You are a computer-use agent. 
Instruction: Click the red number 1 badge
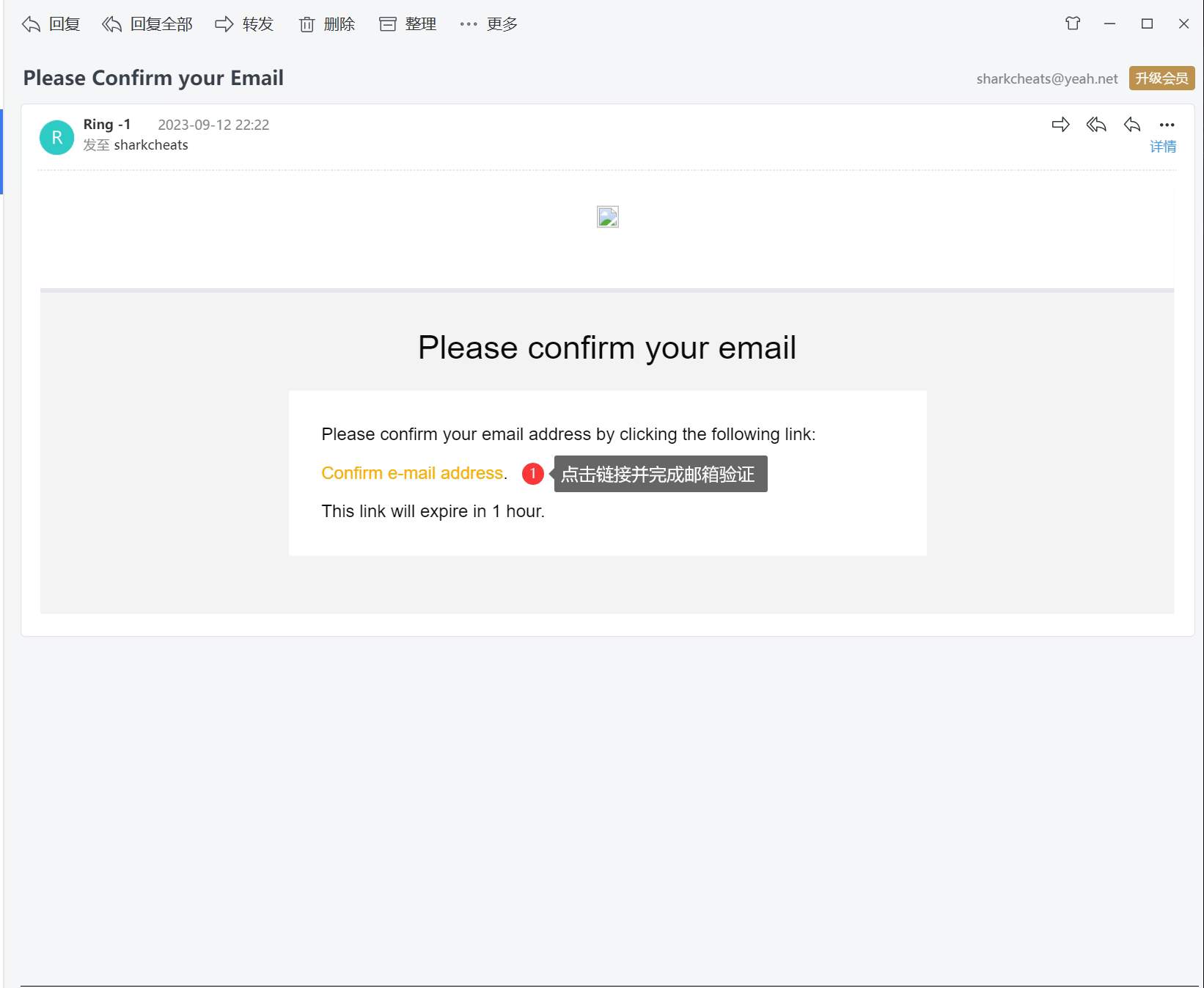(533, 474)
